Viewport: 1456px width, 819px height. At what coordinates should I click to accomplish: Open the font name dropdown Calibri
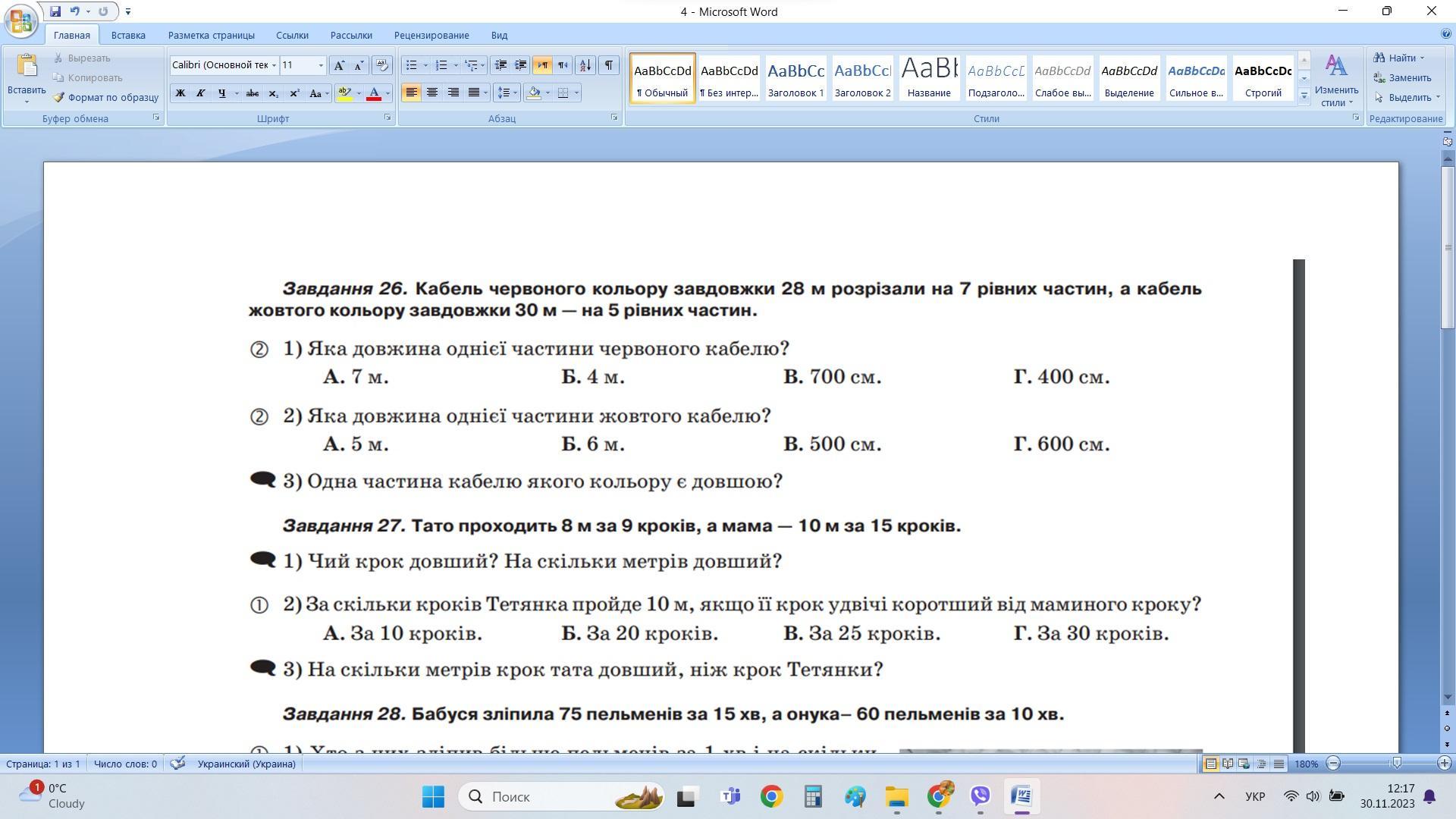coord(274,65)
